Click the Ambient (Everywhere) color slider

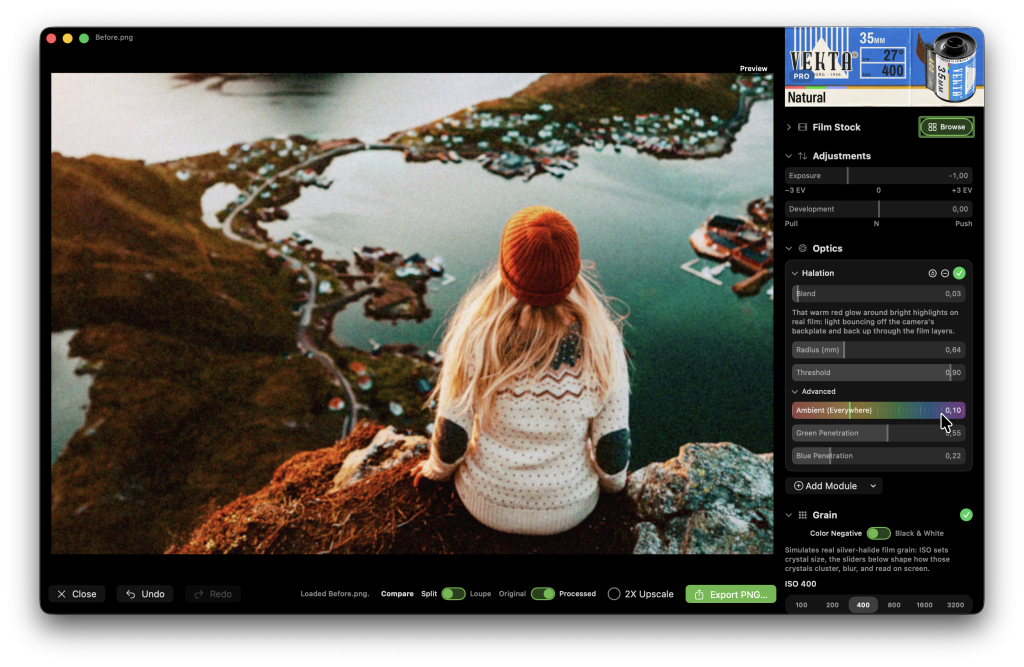click(x=878, y=410)
